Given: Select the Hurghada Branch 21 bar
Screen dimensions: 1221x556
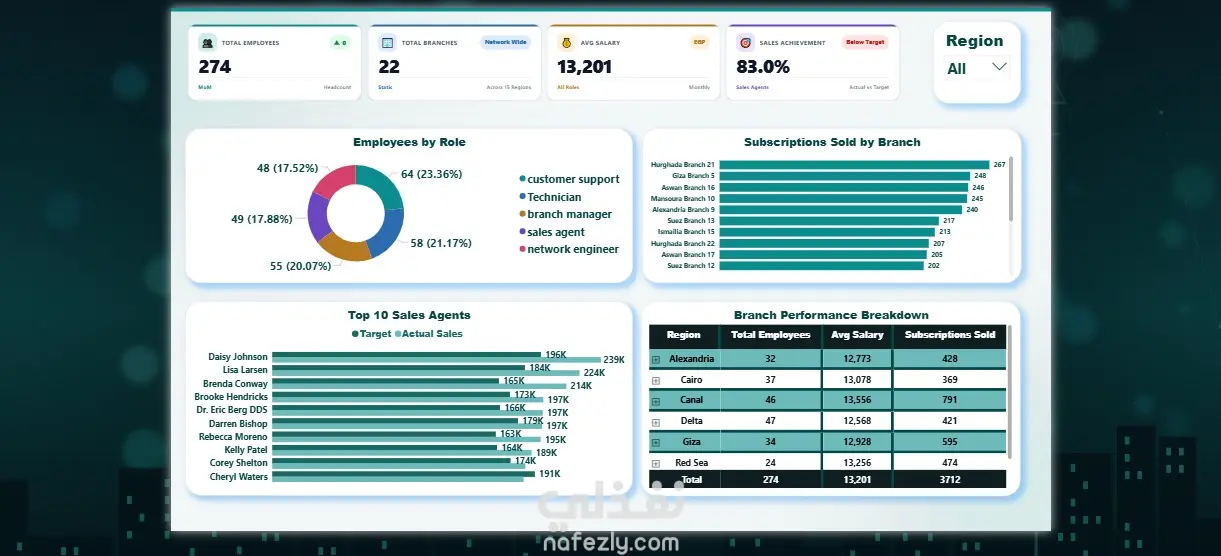Looking at the screenshot, I should click(x=853, y=164).
